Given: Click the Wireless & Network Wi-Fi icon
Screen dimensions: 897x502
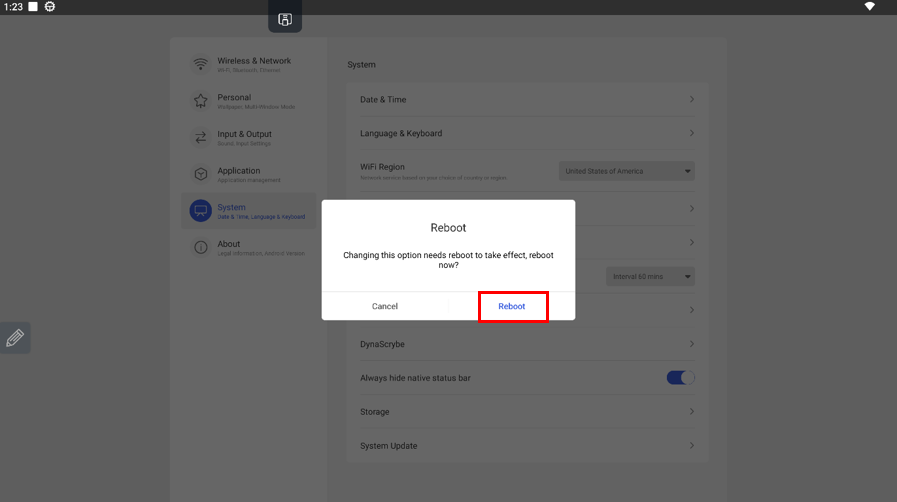Looking at the screenshot, I should click(200, 64).
